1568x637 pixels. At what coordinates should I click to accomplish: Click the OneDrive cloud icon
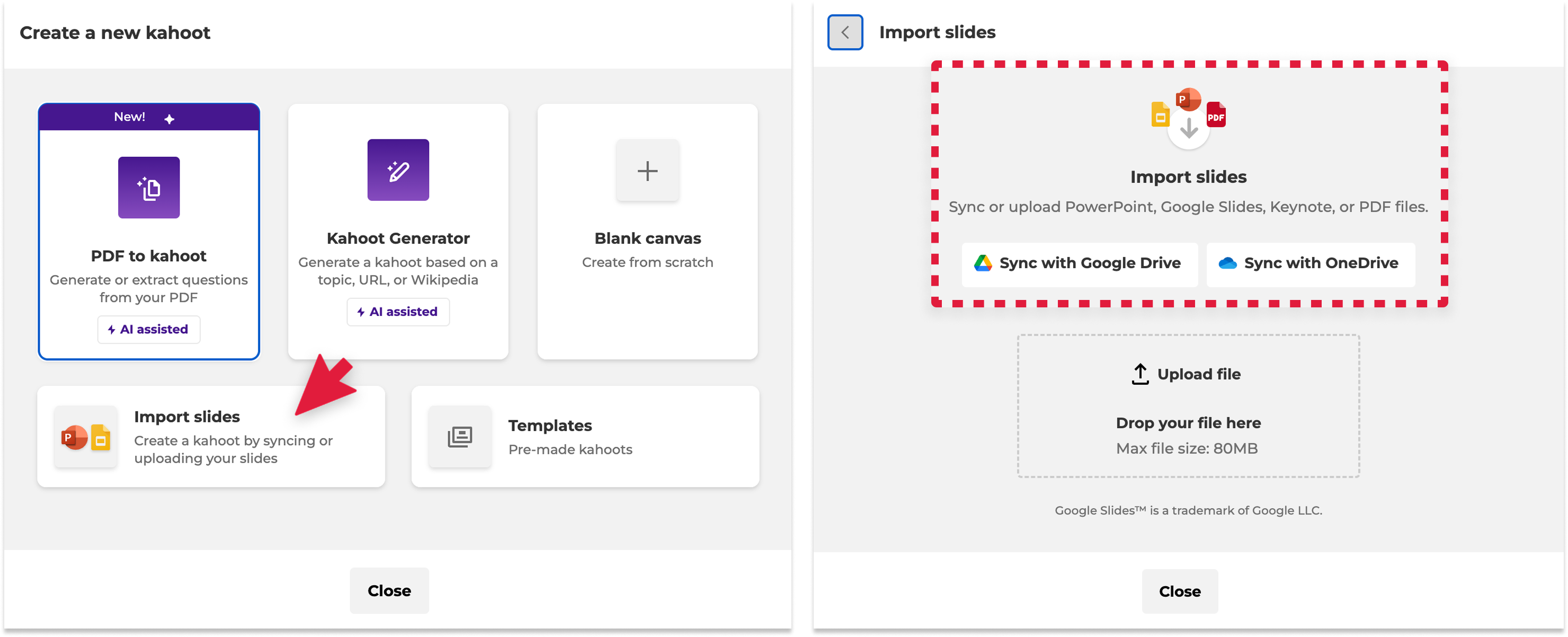click(x=1228, y=263)
